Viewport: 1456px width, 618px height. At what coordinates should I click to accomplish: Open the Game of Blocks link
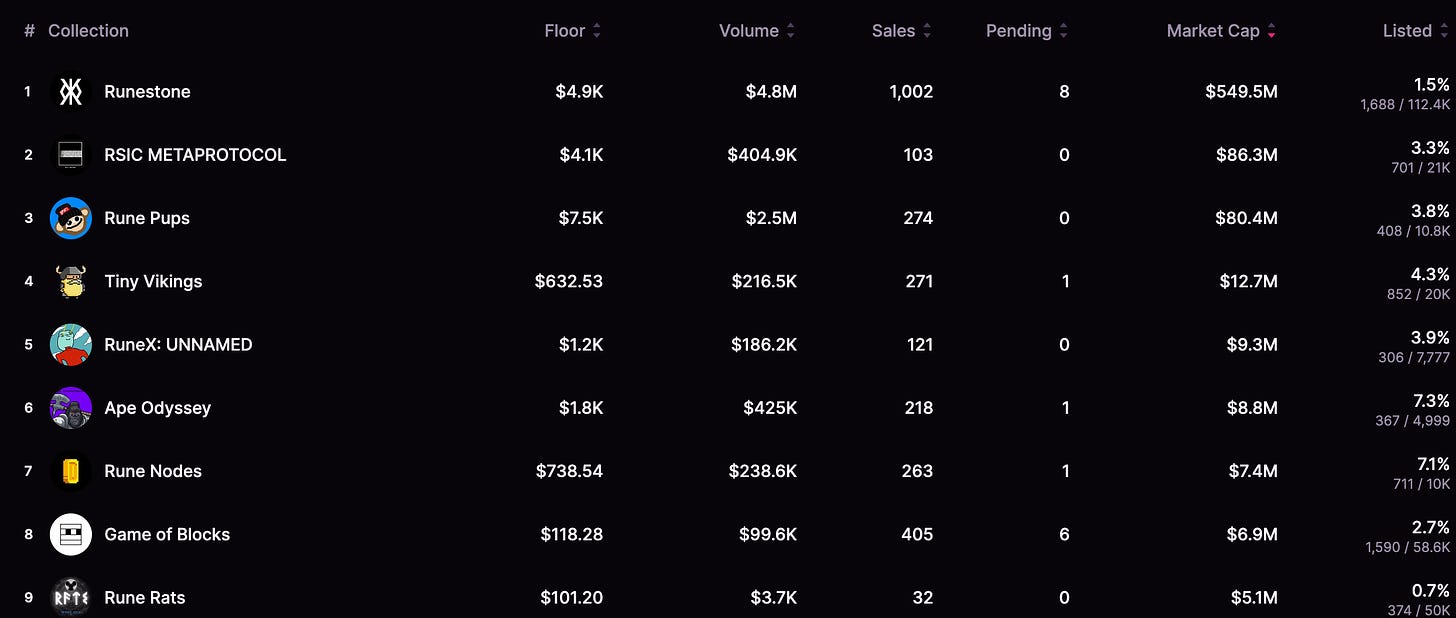click(x=167, y=534)
